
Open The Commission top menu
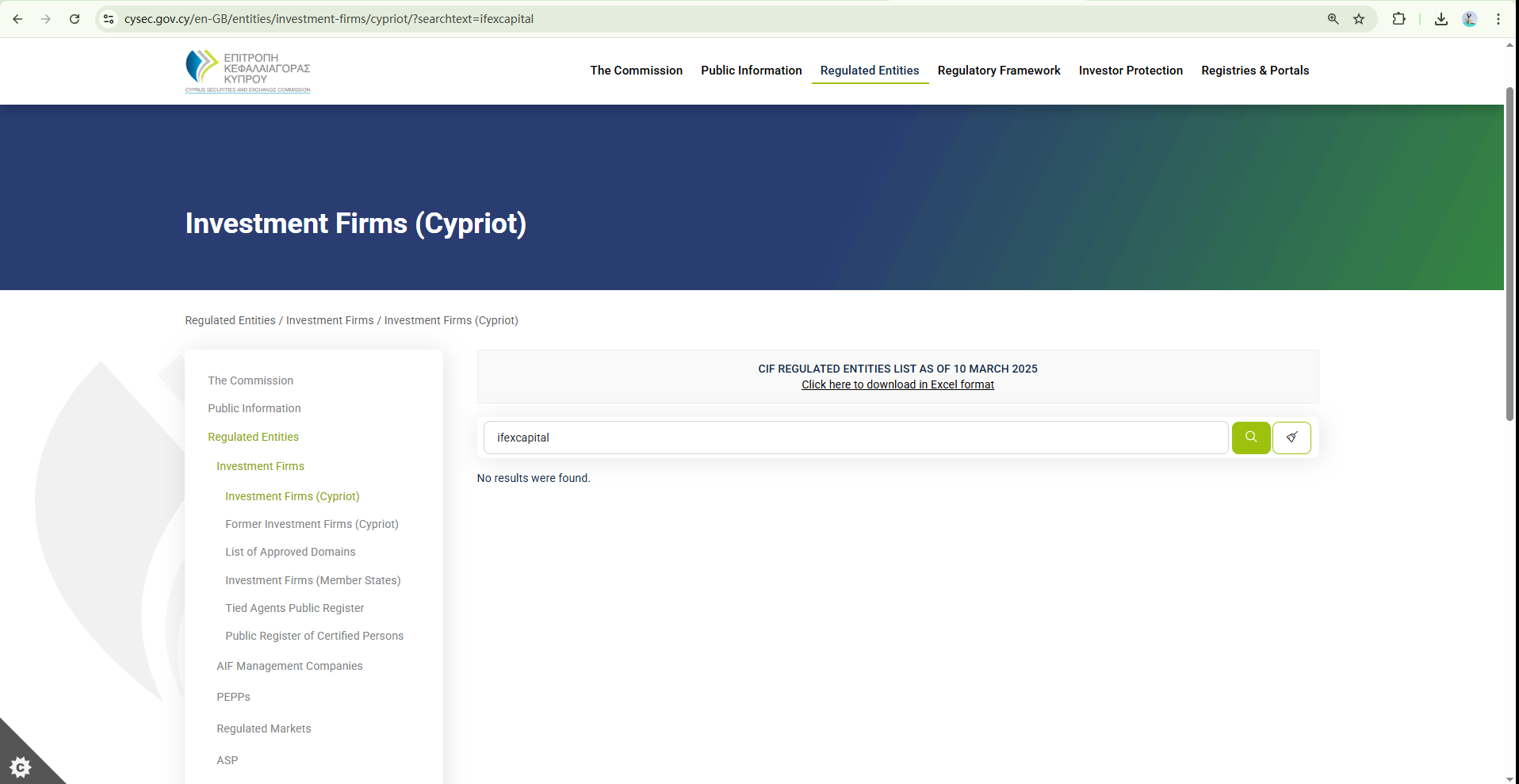(x=636, y=71)
